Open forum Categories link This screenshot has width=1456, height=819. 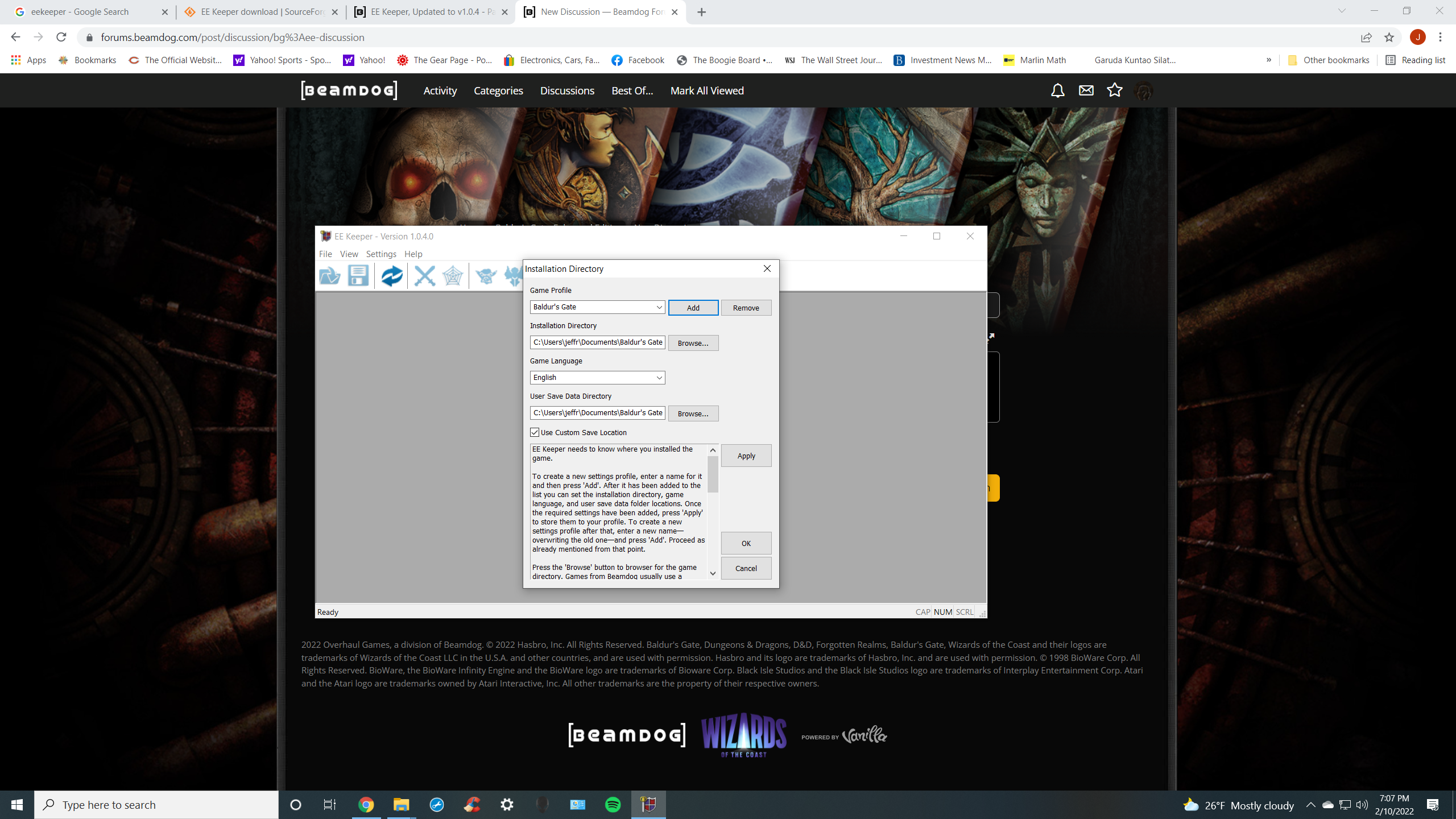(498, 91)
